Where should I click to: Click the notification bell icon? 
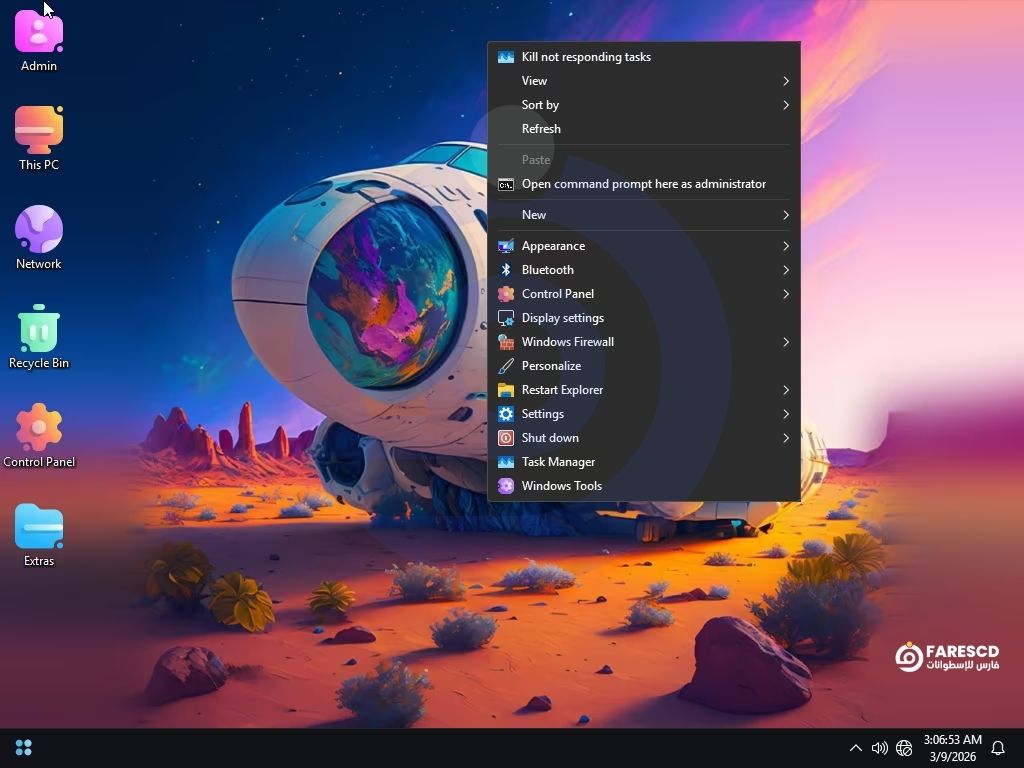click(x=997, y=748)
